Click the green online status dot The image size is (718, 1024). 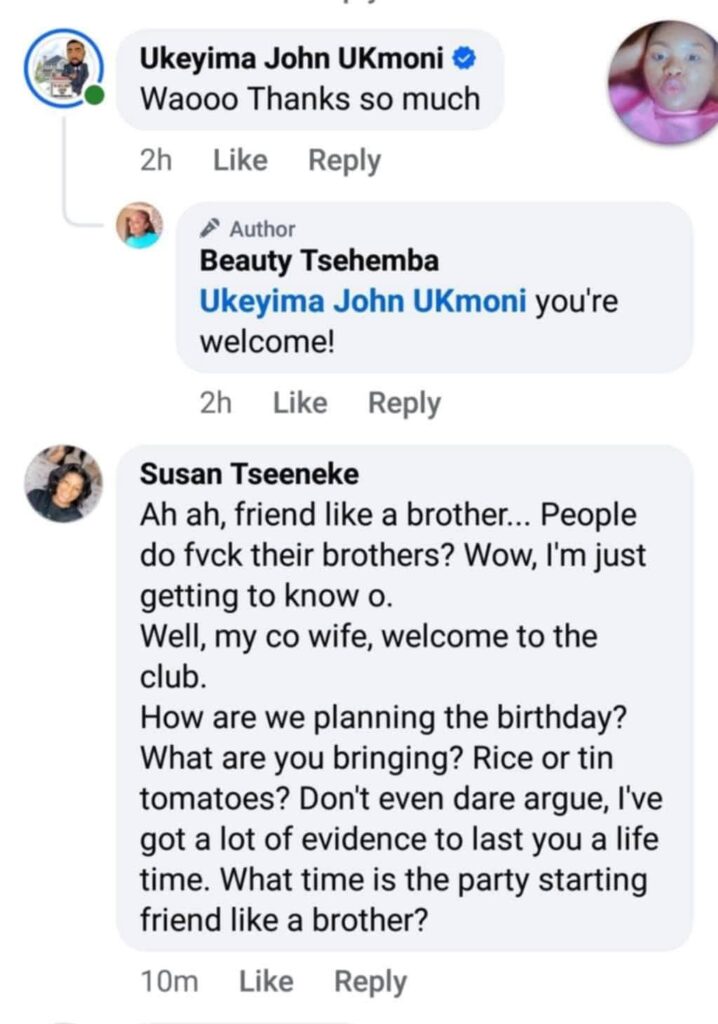pos(94,97)
